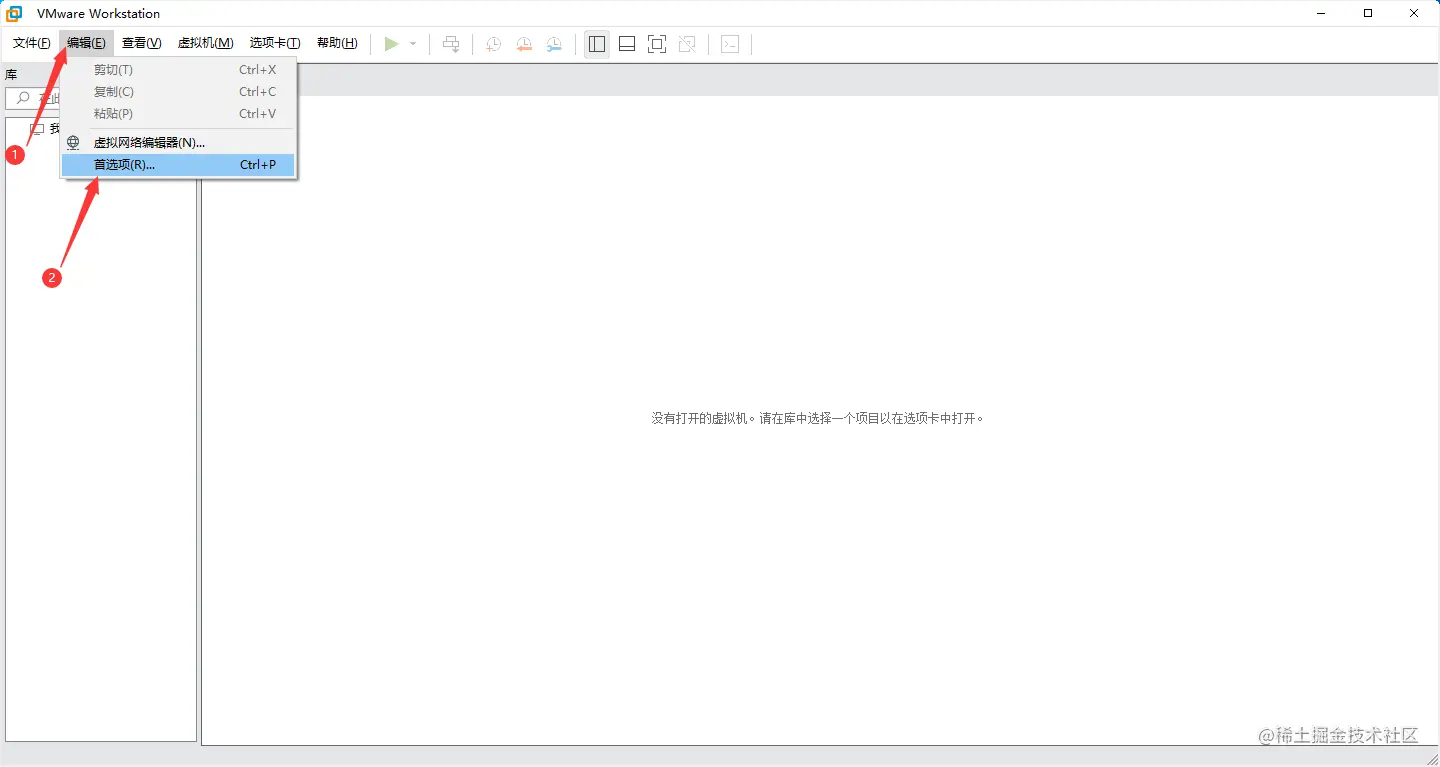The height and width of the screenshot is (767, 1440).
Task: Select the computer item in library tree
Action: pos(44,129)
